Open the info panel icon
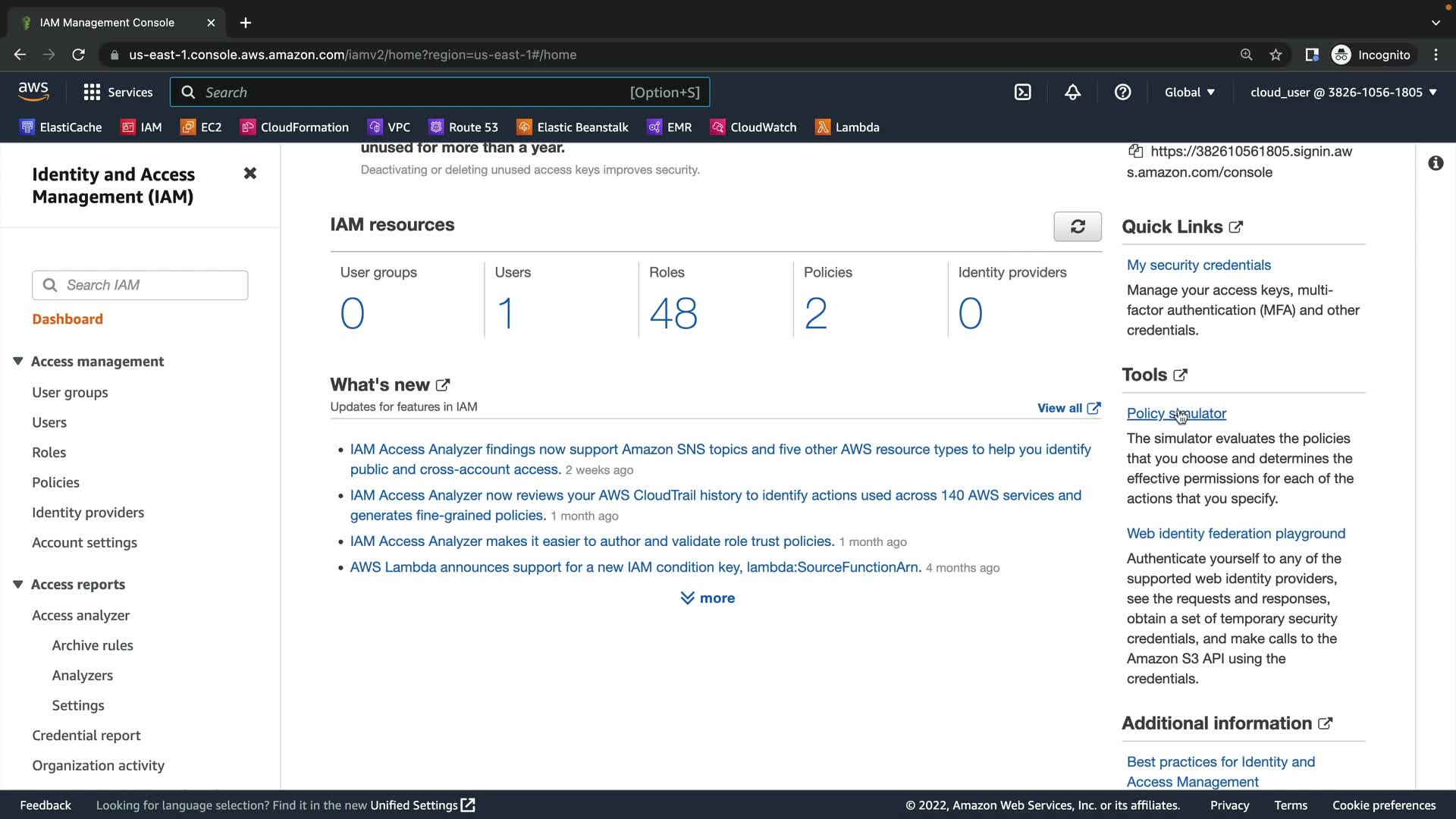This screenshot has height=819, width=1456. (x=1435, y=163)
